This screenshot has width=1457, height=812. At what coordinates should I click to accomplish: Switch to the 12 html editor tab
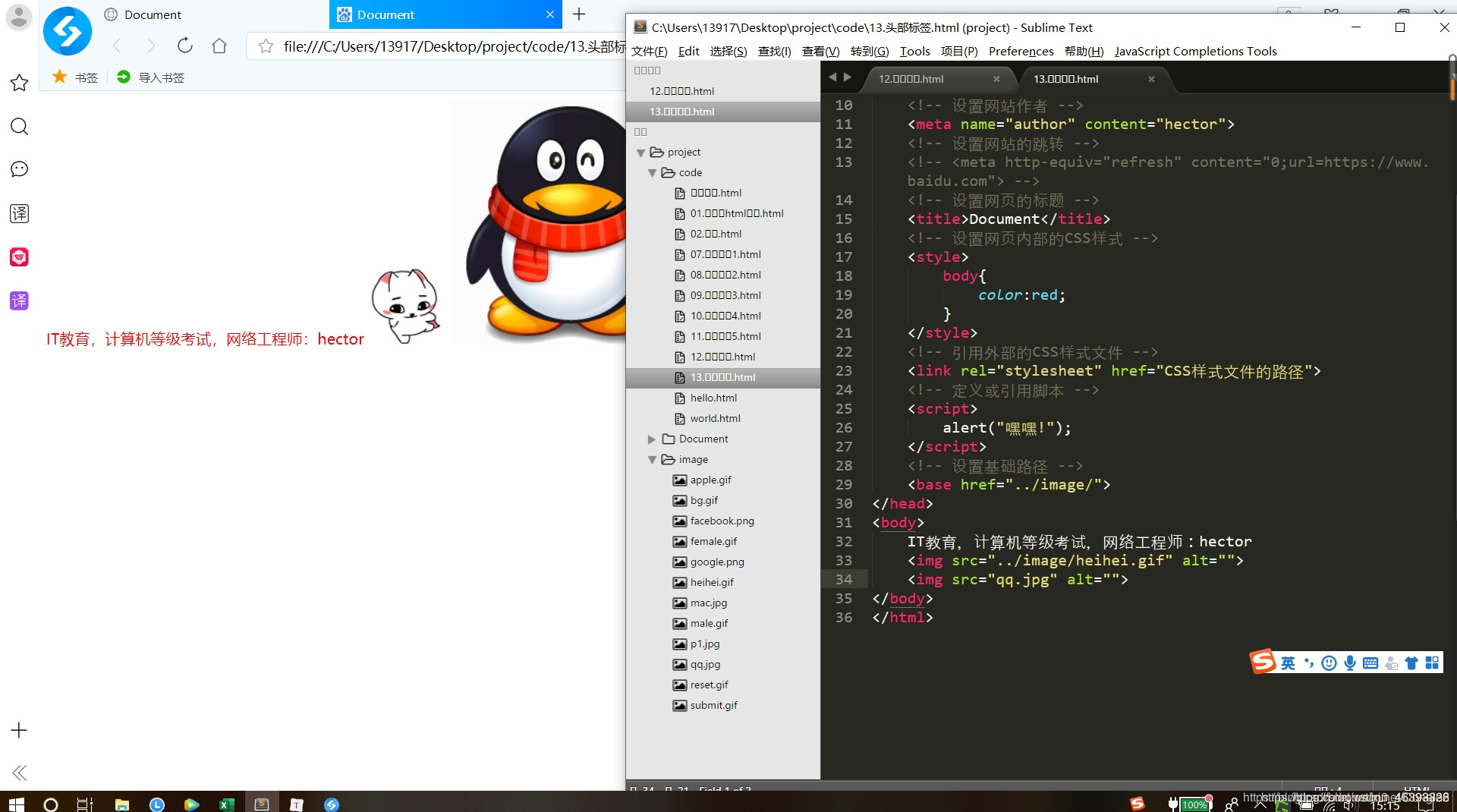click(x=911, y=79)
